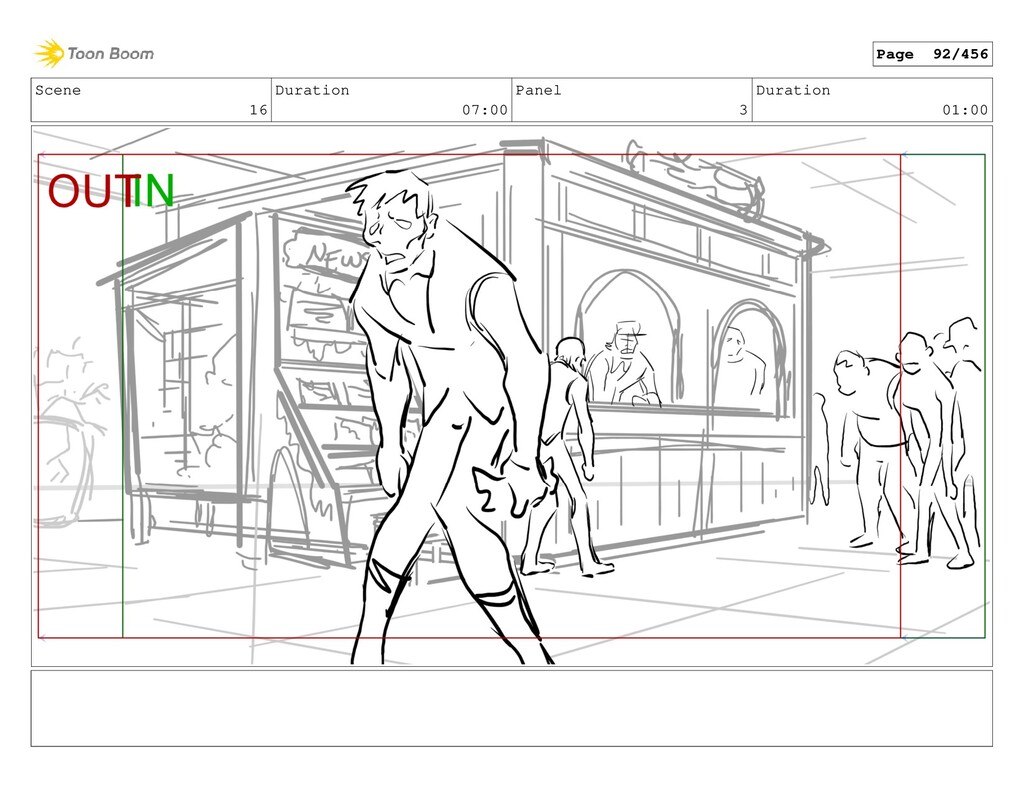This screenshot has width=1024, height=793.
Task: Click the green IN camera label
Action: (154, 191)
